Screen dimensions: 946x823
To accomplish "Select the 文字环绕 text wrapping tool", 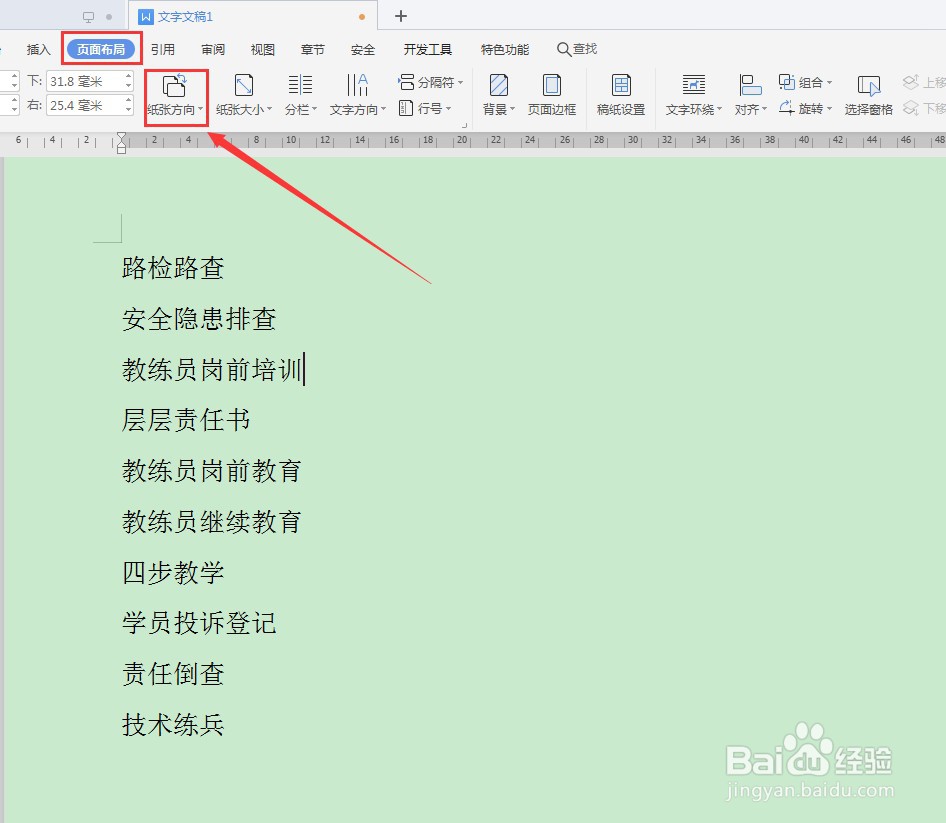I will pyautogui.click(x=691, y=95).
